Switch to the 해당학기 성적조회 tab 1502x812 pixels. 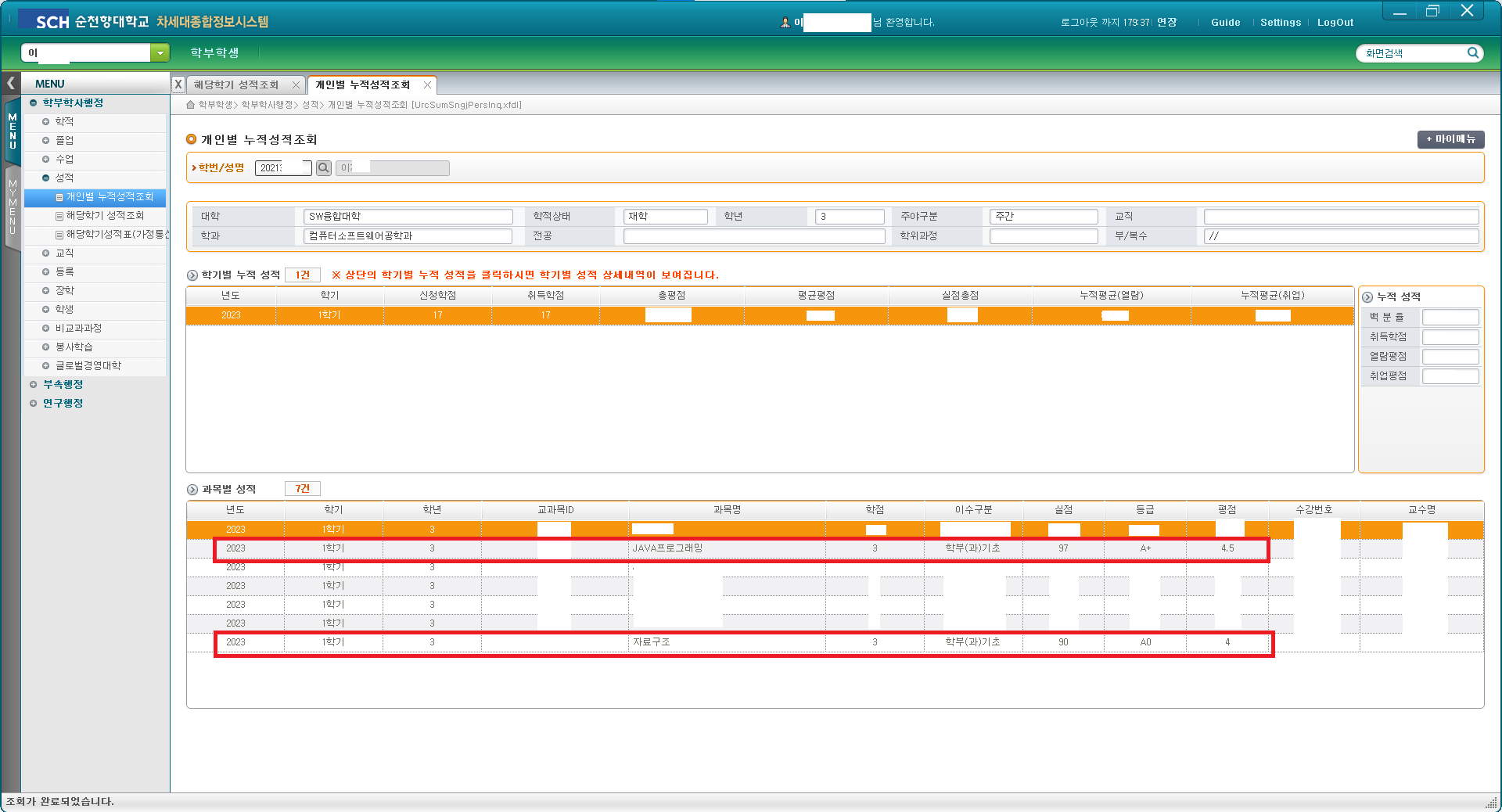click(235, 85)
